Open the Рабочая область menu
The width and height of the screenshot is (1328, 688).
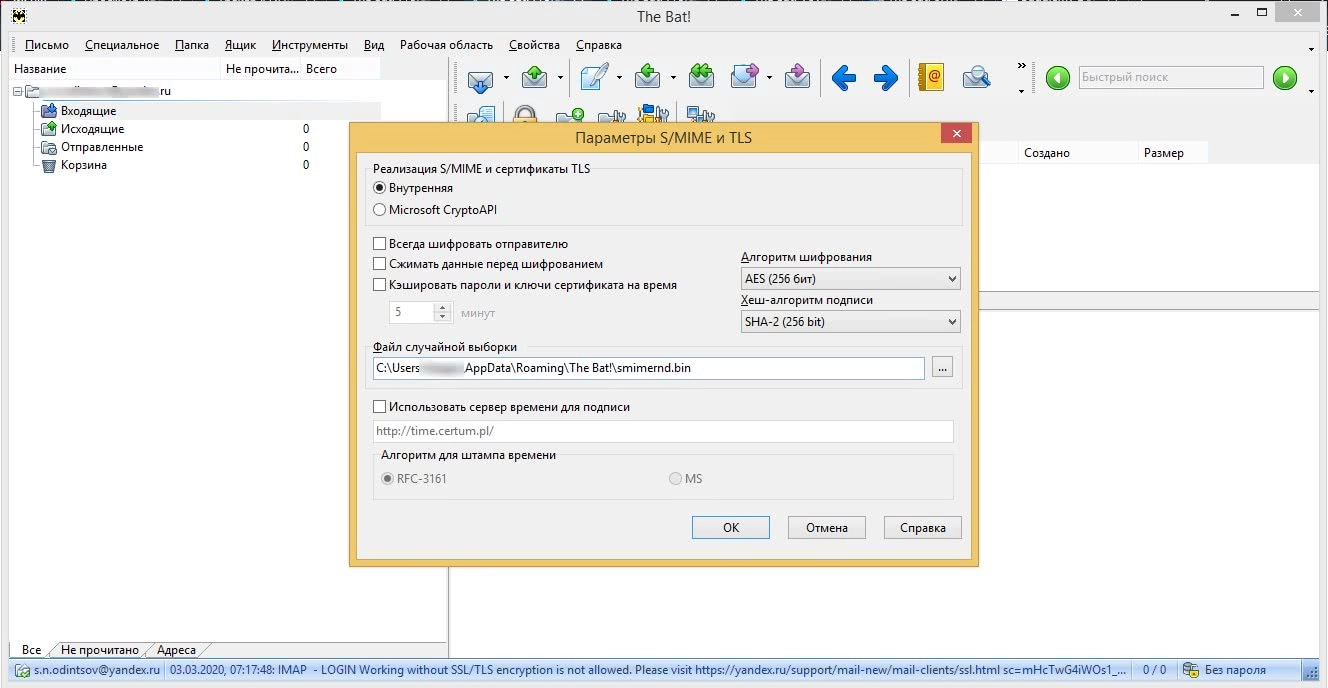point(446,45)
